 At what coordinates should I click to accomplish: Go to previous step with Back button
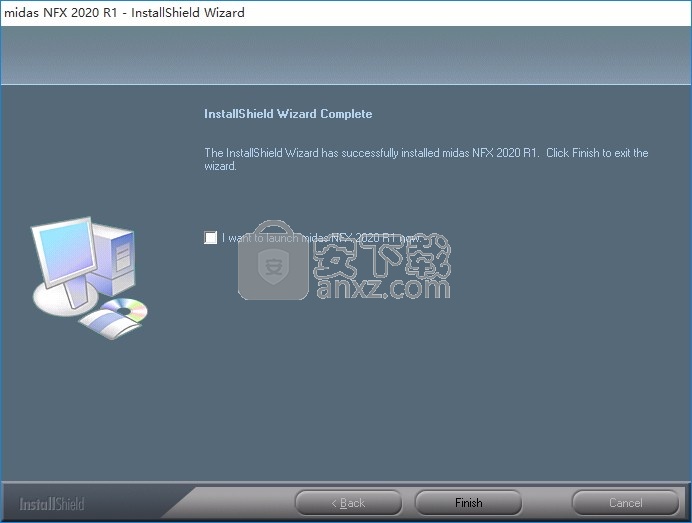pos(348,503)
